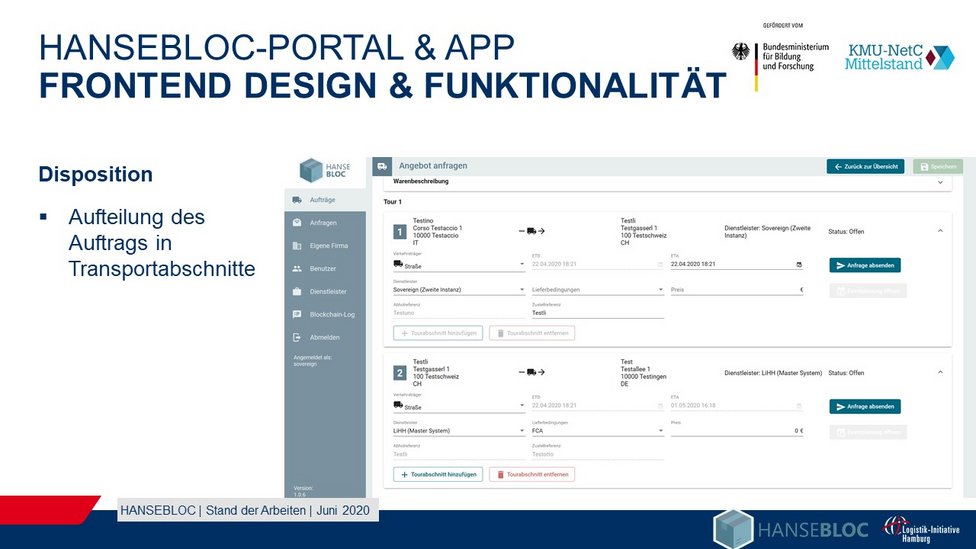Click the 'Angemeldet als: sovereign' text

[x=312, y=360]
